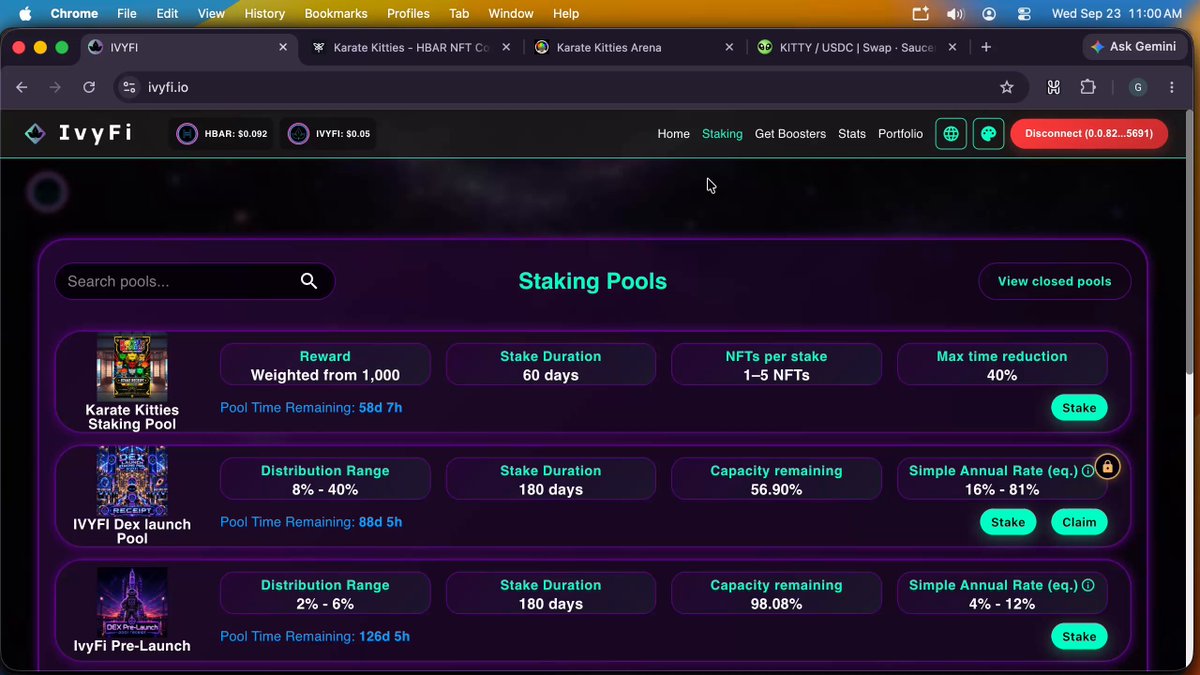Image resolution: width=1200 pixels, height=675 pixels.
Task: Open the language globe icon
Action: pos(951,134)
